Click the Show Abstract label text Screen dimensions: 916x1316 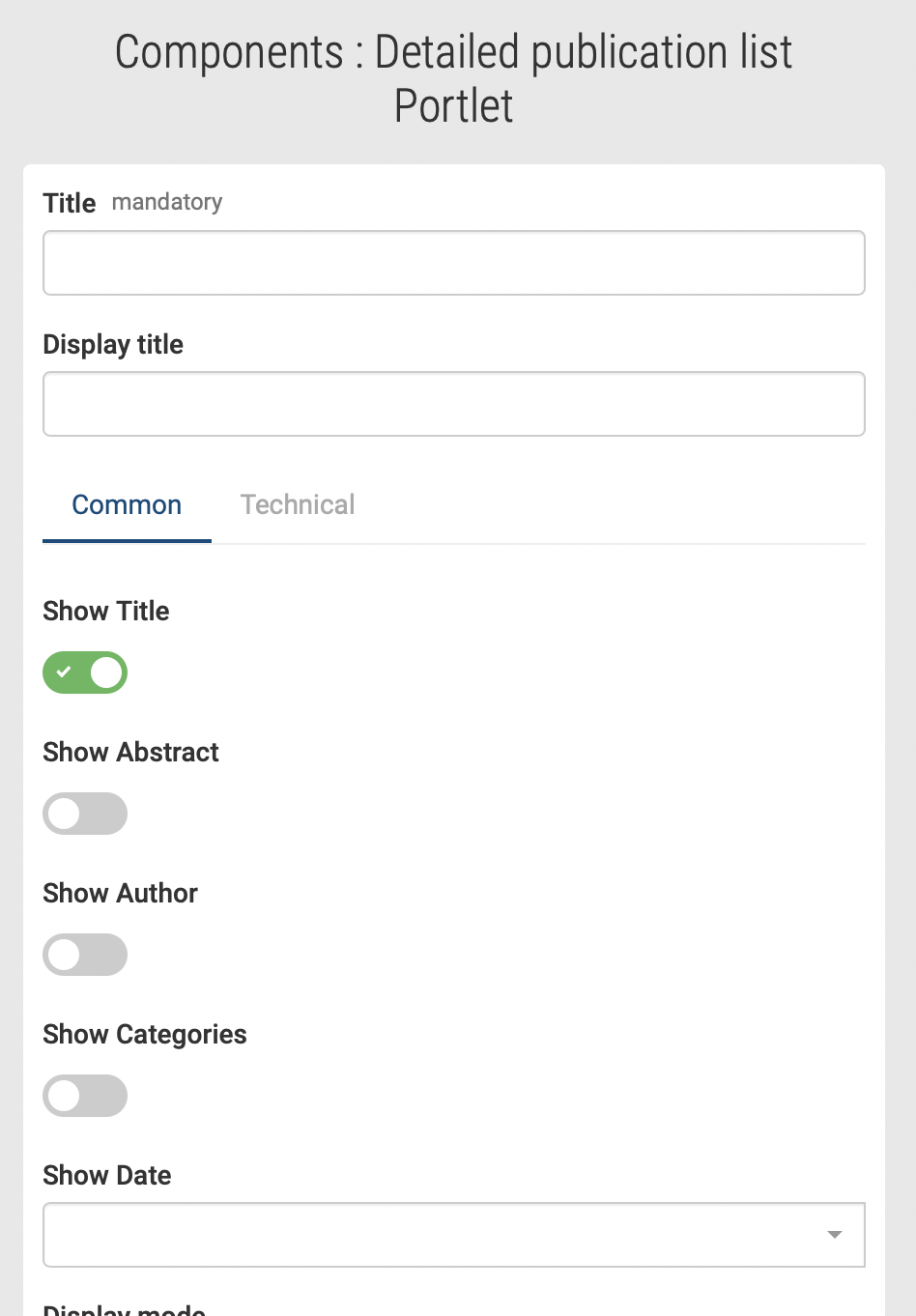click(x=130, y=753)
